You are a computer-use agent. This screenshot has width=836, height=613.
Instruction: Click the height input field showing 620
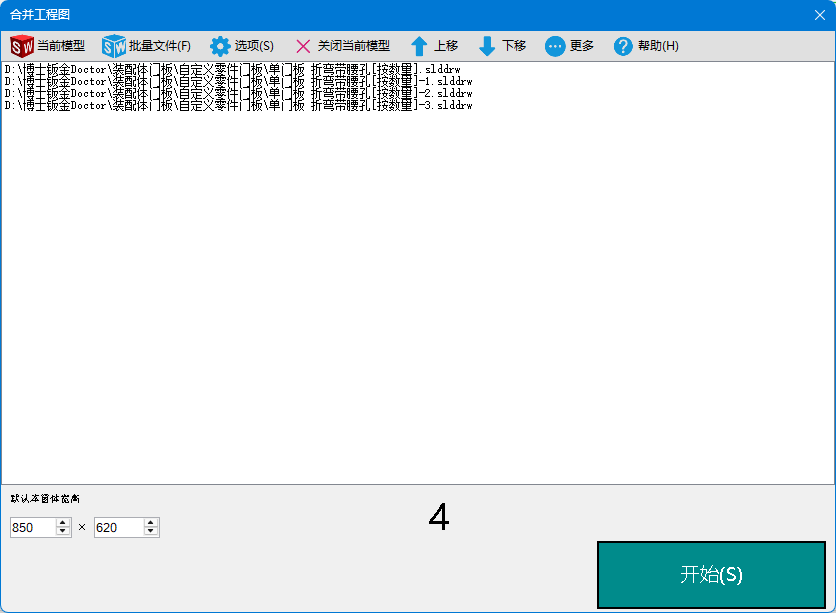pyautogui.click(x=118, y=527)
